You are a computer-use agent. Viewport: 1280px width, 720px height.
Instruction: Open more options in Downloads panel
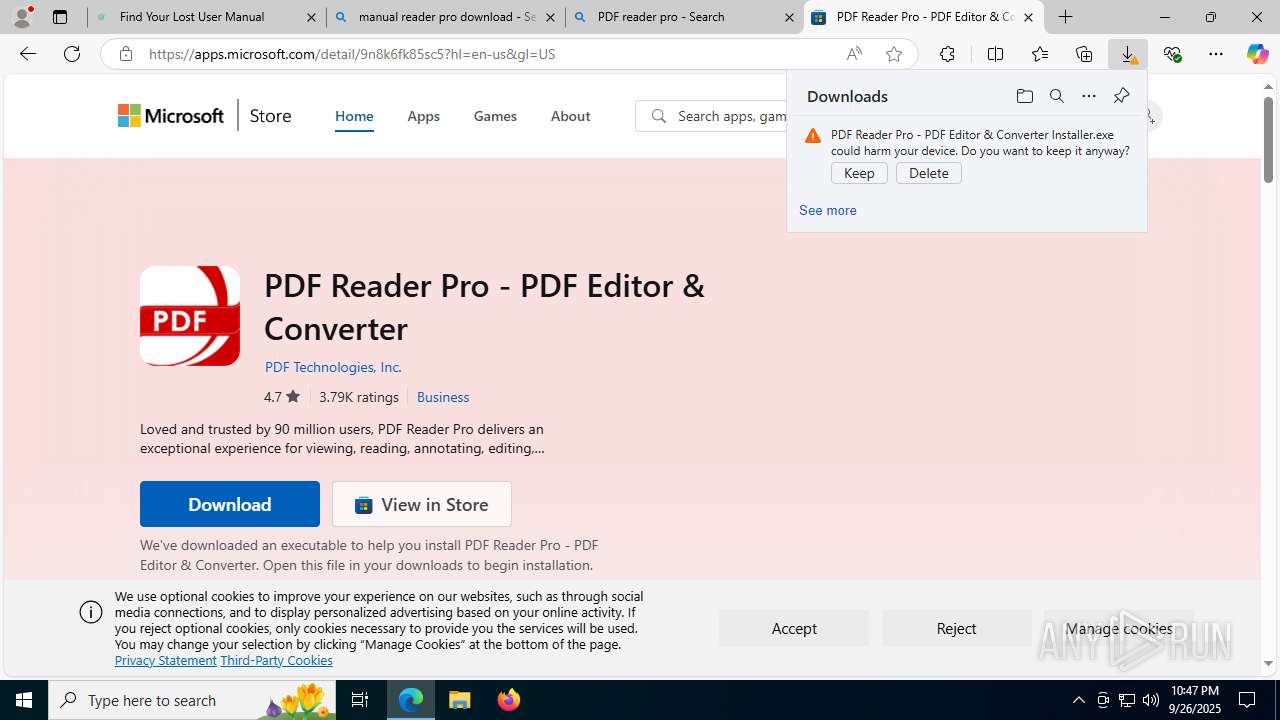(x=1088, y=96)
